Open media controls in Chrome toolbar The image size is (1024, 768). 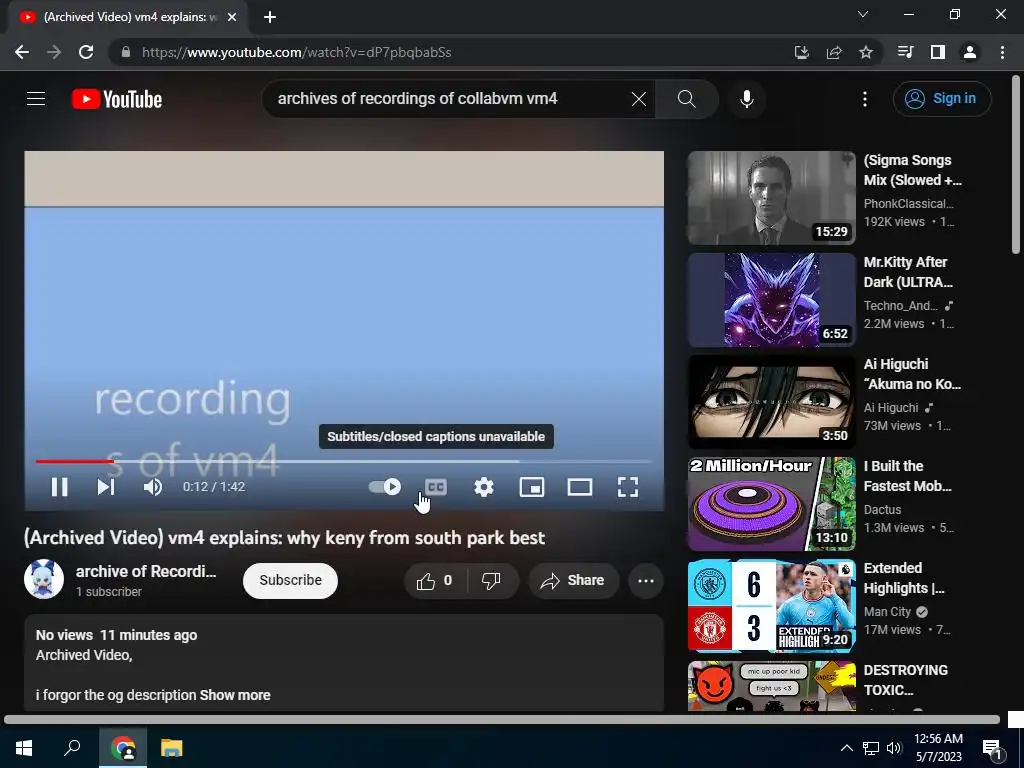tap(906, 52)
